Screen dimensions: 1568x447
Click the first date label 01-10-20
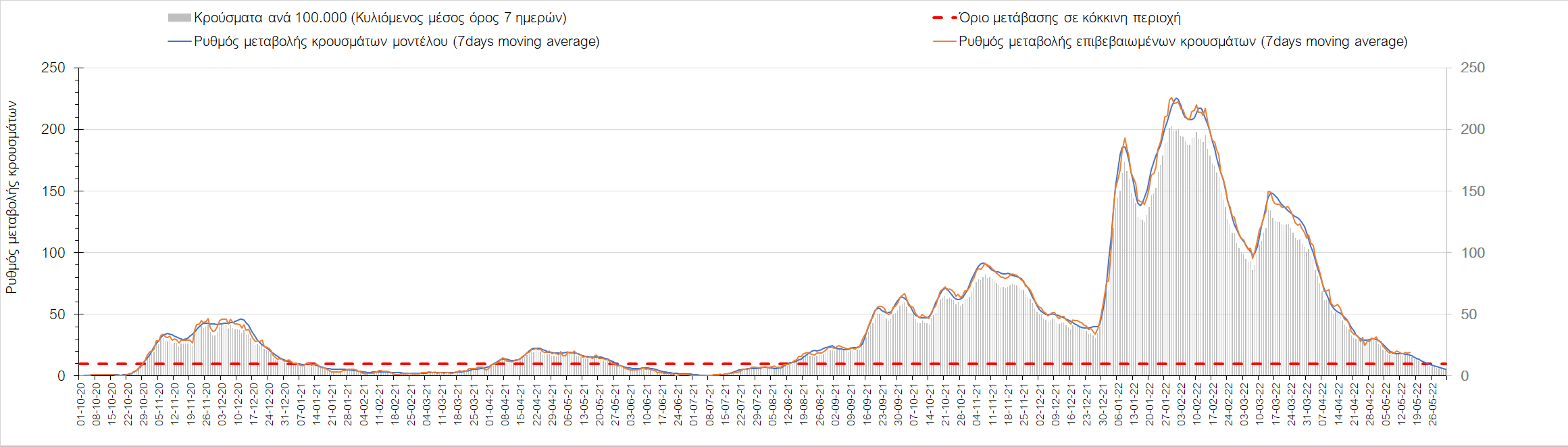(81, 404)
